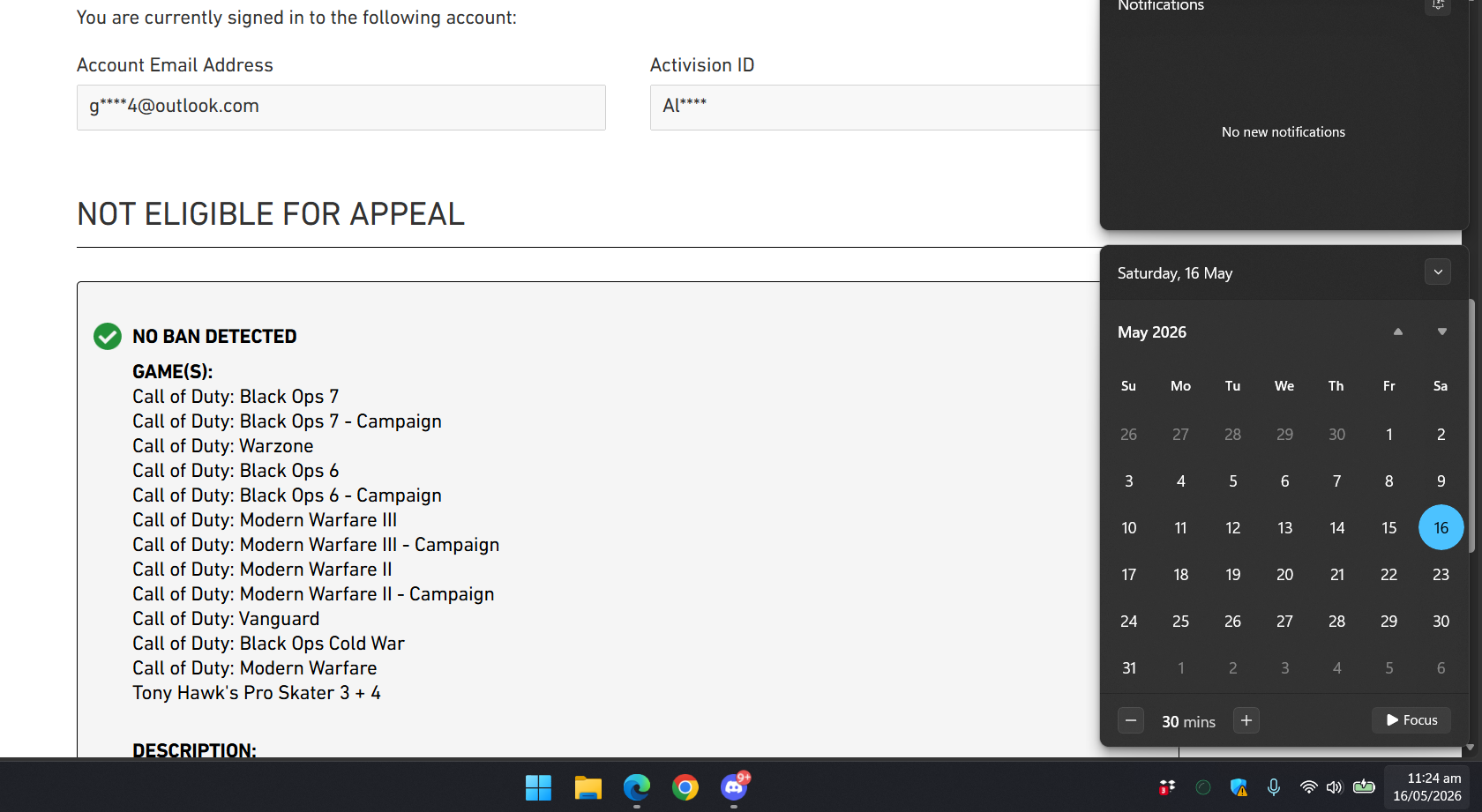Select April 26 in the calendar
Screen dimensions: 1482x812
(1129, 434)
